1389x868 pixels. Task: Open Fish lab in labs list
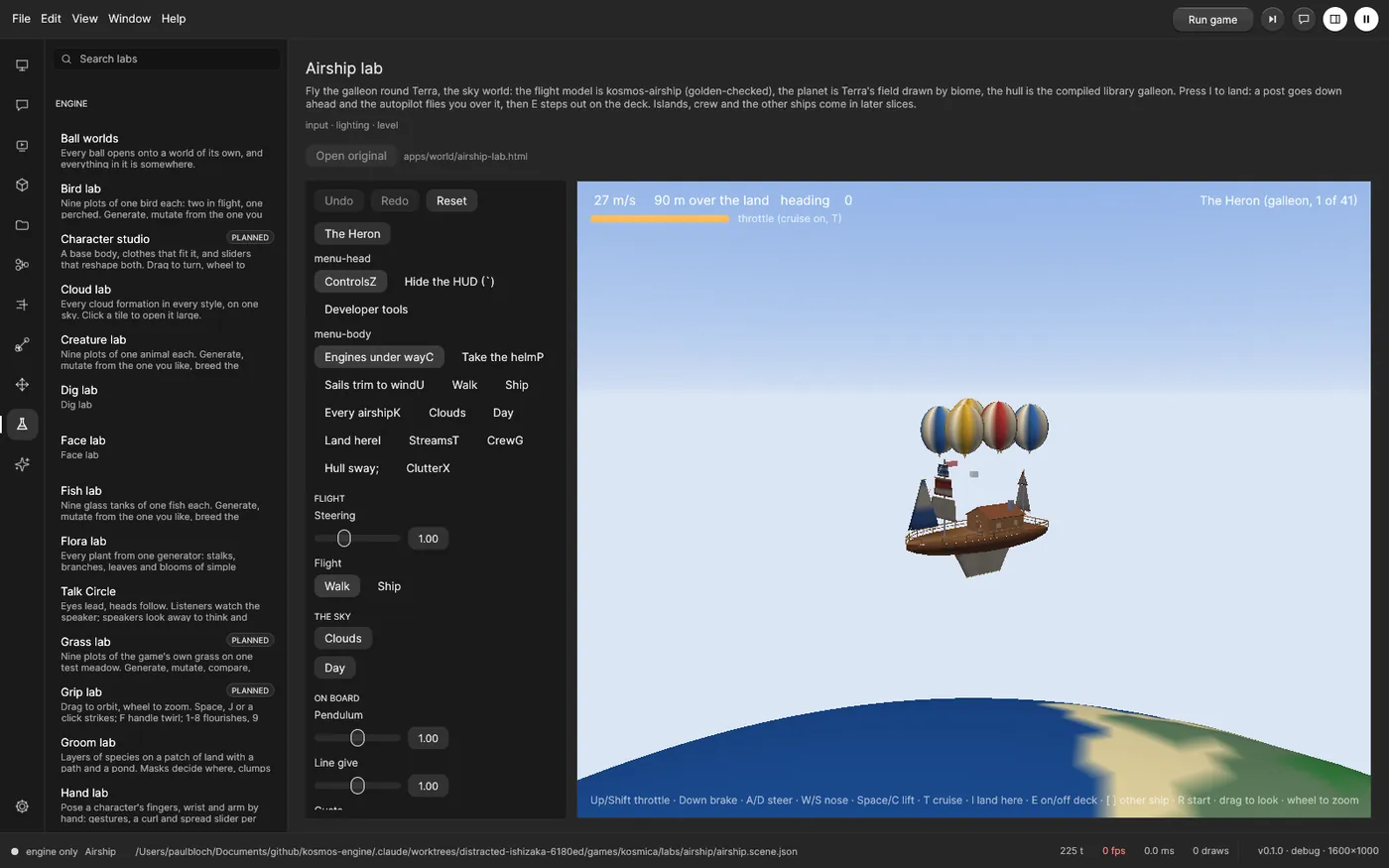click(x=166, y=503)
